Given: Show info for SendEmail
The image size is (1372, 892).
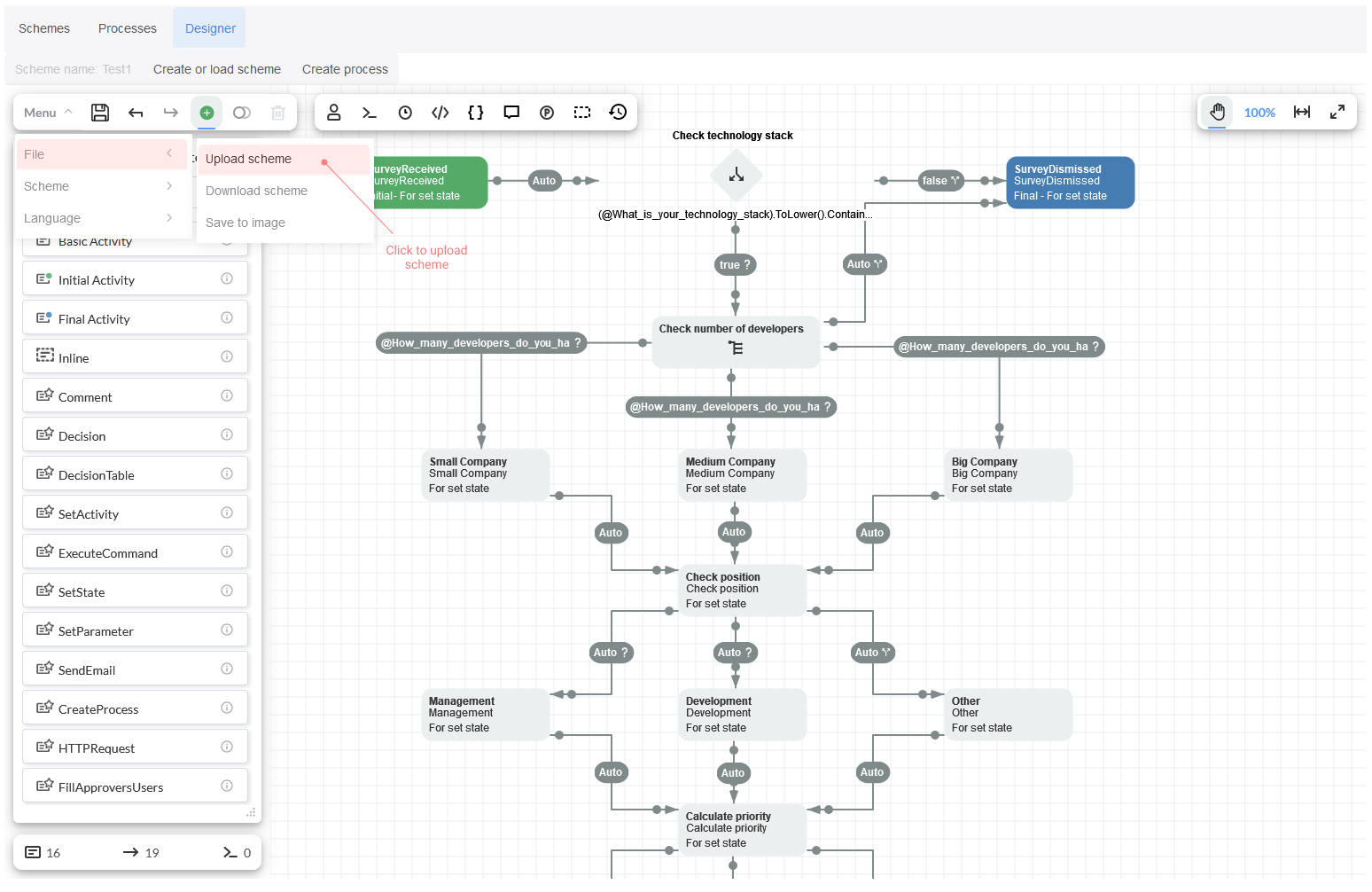Looking at the screenshot, I should [x=227, y=669].
